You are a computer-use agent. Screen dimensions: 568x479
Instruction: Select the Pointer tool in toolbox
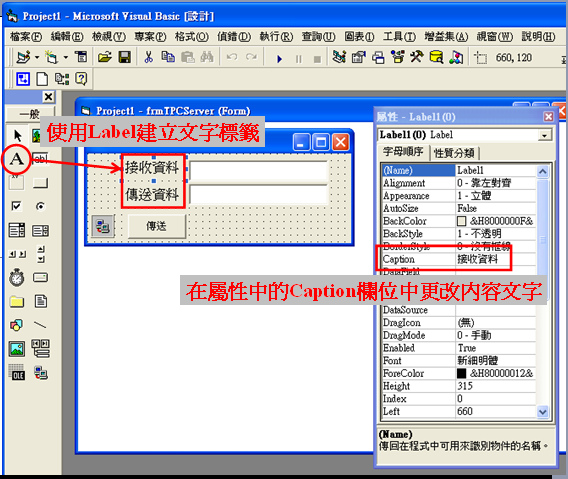click(x=17, y=136)
